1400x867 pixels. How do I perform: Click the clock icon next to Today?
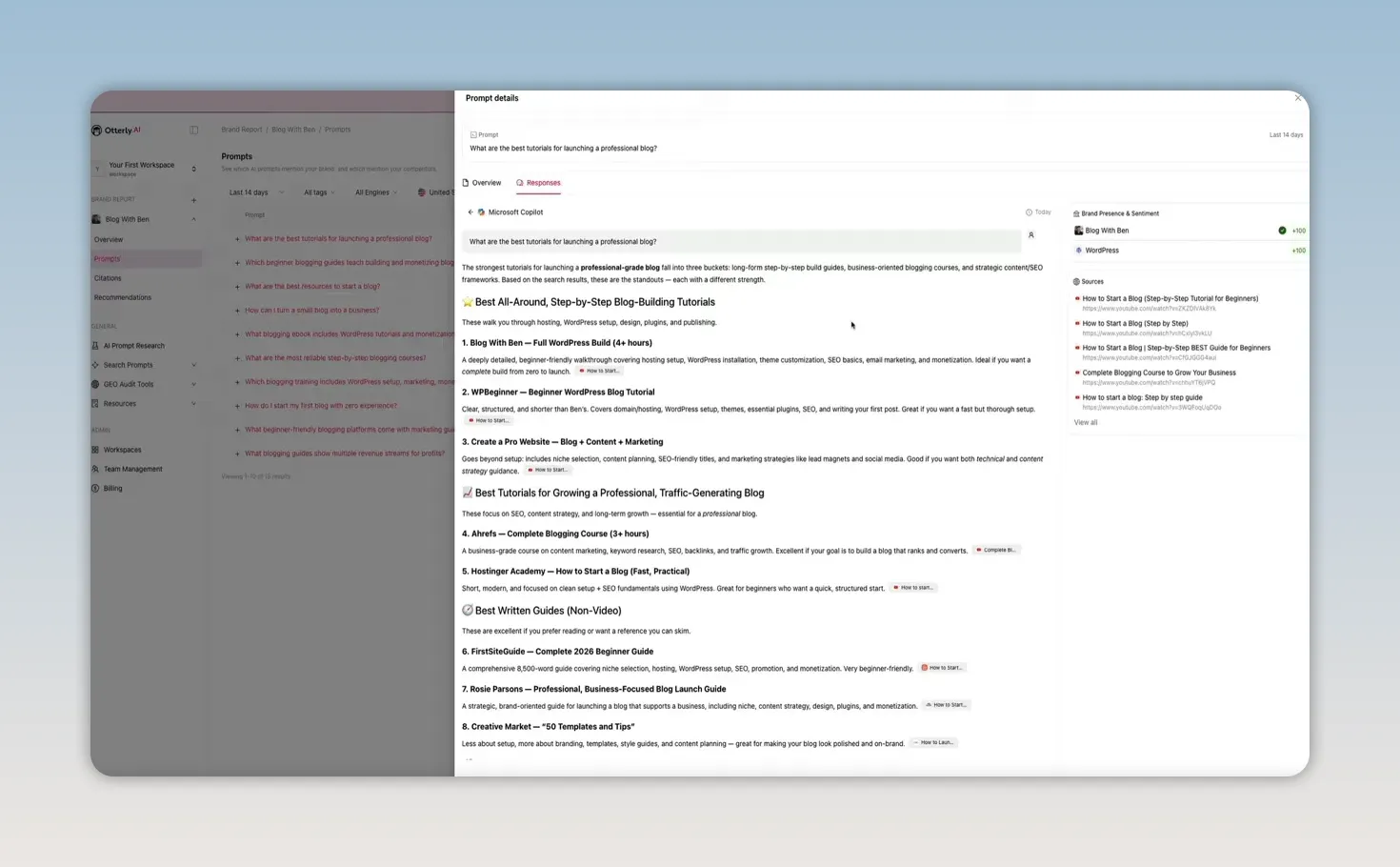pos(1029,212)
